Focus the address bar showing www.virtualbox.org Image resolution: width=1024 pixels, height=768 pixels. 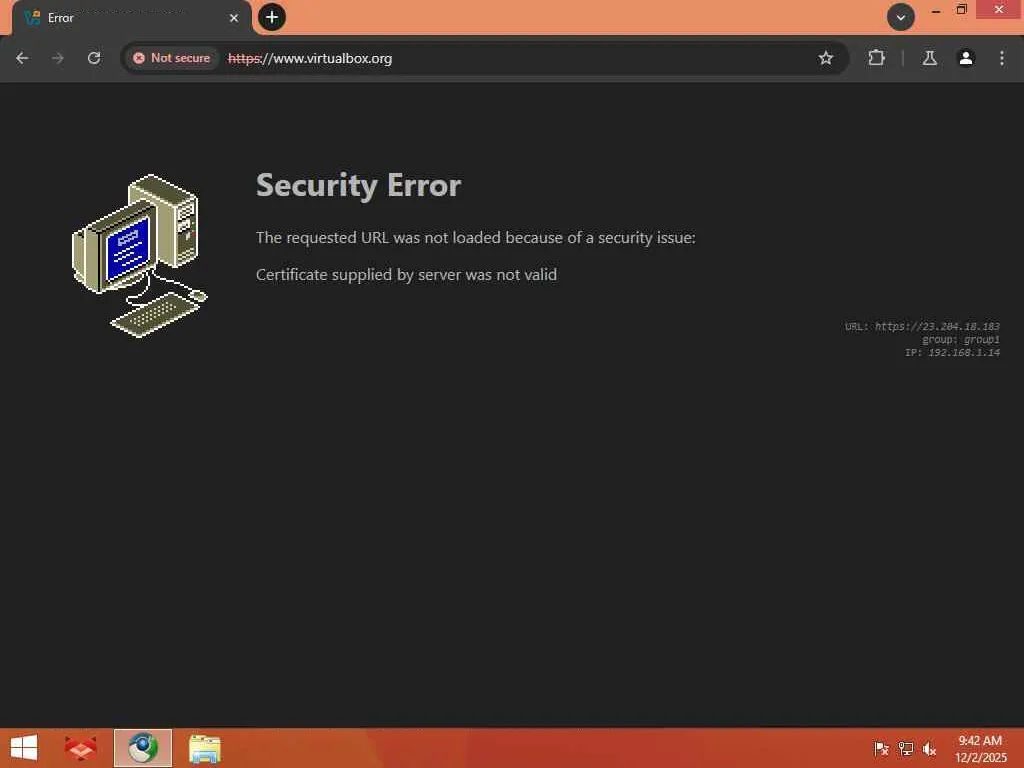pyautogui.click(x=483, y=58)
